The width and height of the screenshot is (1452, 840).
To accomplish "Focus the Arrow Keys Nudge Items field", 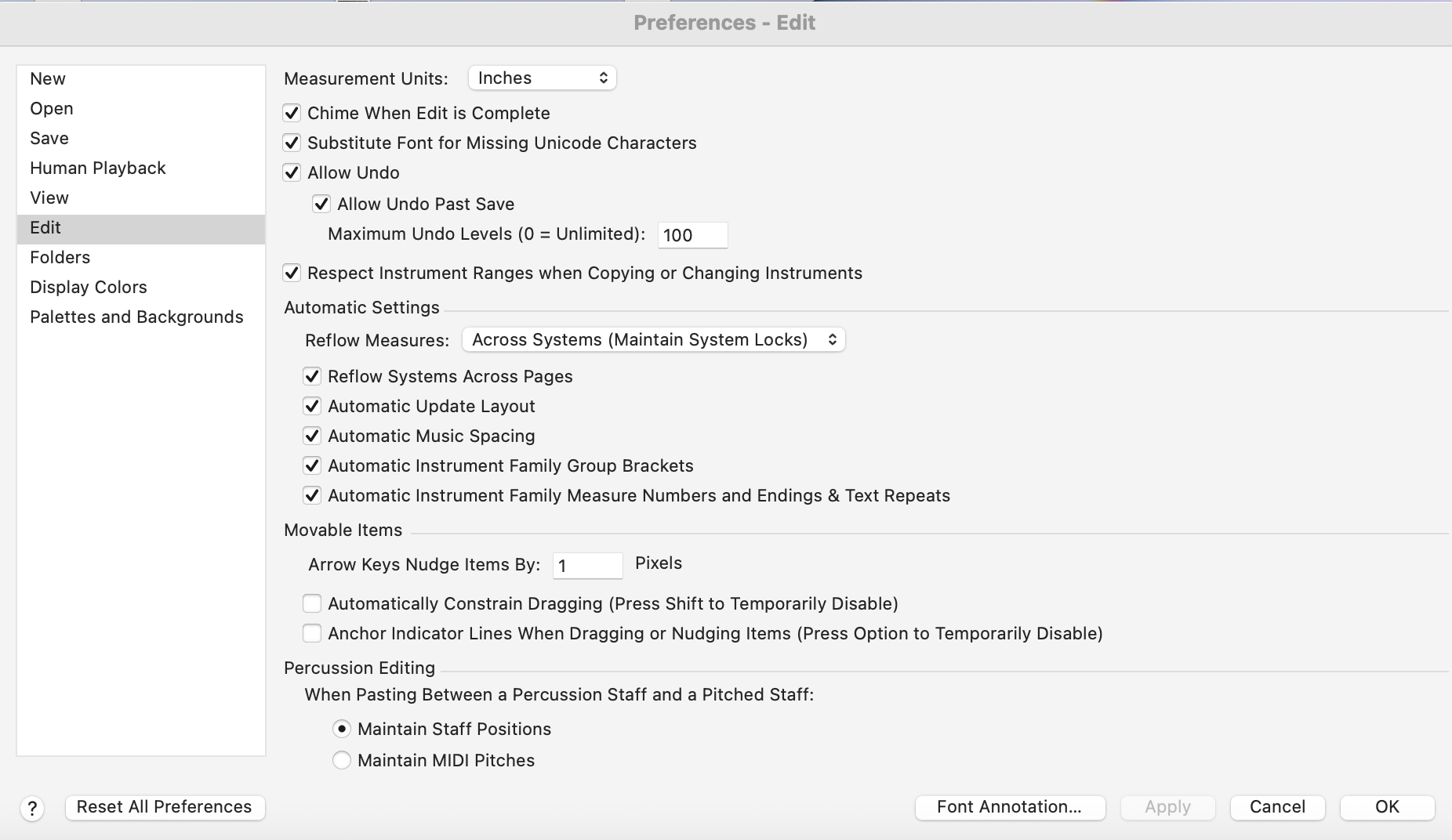I will (587, 565).
